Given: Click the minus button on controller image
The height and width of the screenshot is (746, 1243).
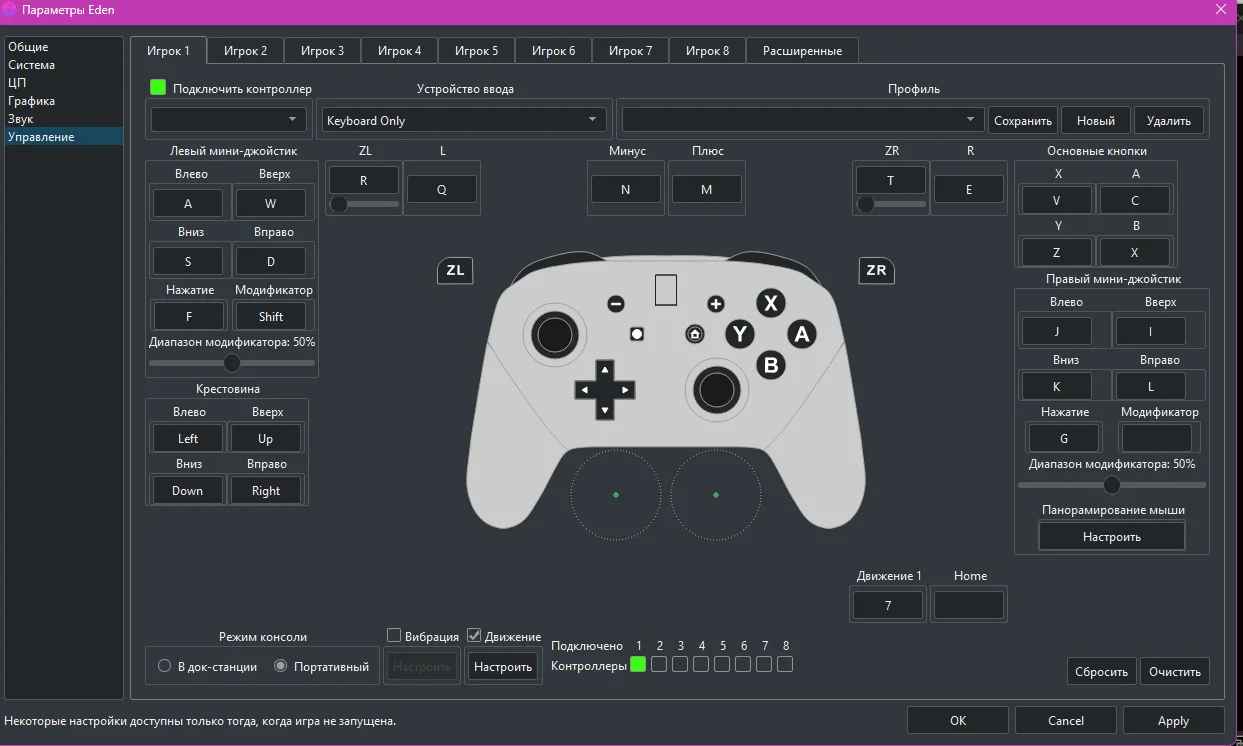Looking at the screenshot, I should coord(616,304).
